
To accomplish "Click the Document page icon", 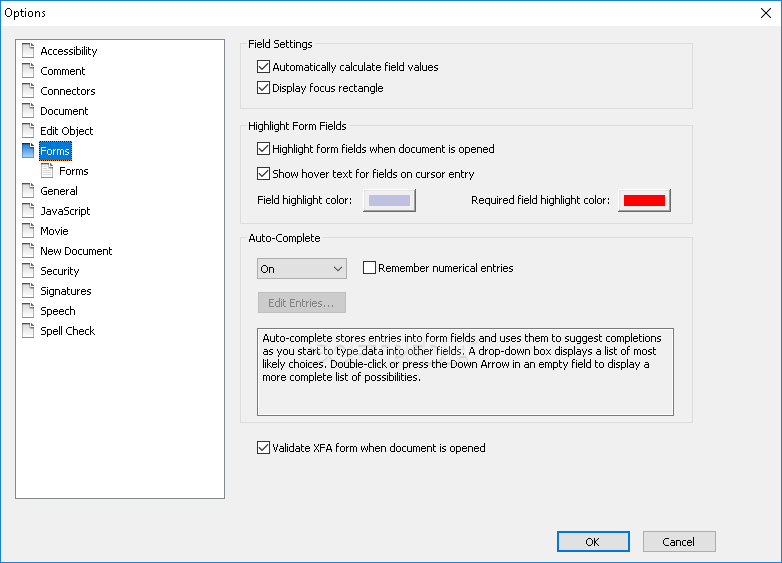I will [x=28, y=110].
